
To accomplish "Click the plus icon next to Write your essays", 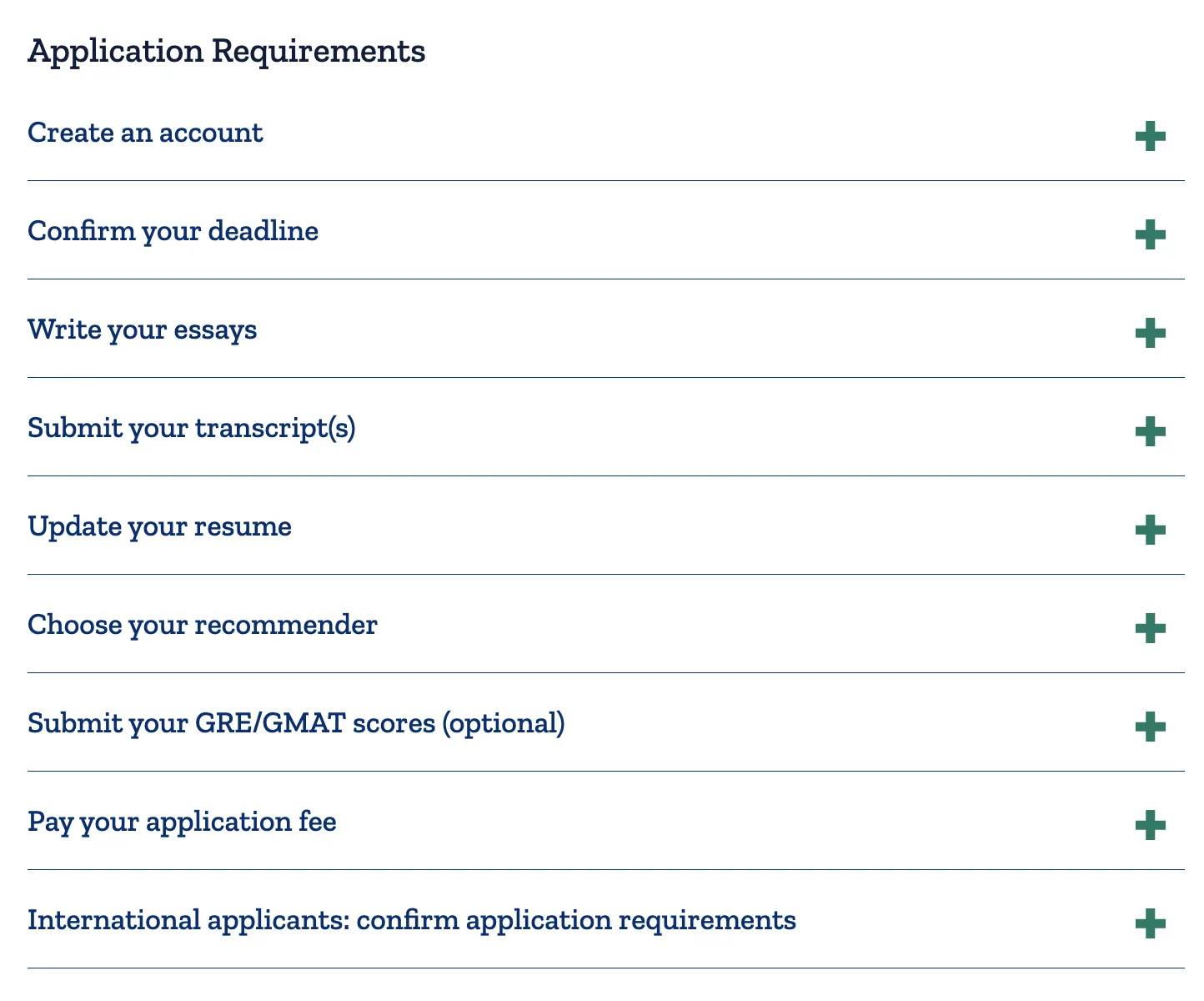I will 1150,333.
